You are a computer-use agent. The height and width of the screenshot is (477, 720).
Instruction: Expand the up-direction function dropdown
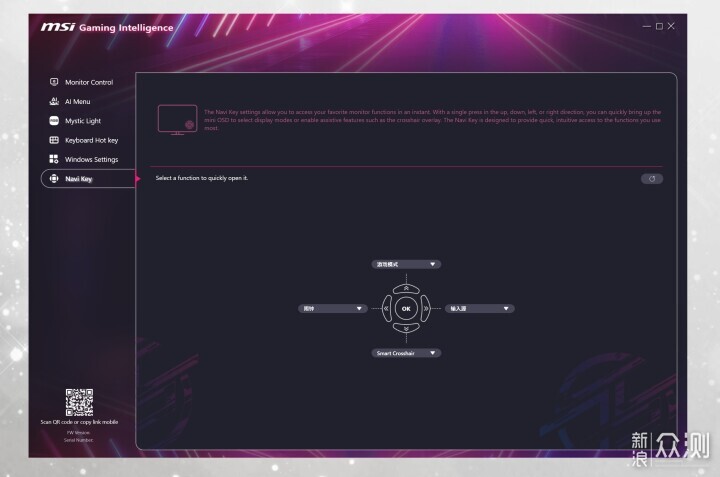click(x=406, y=264)
